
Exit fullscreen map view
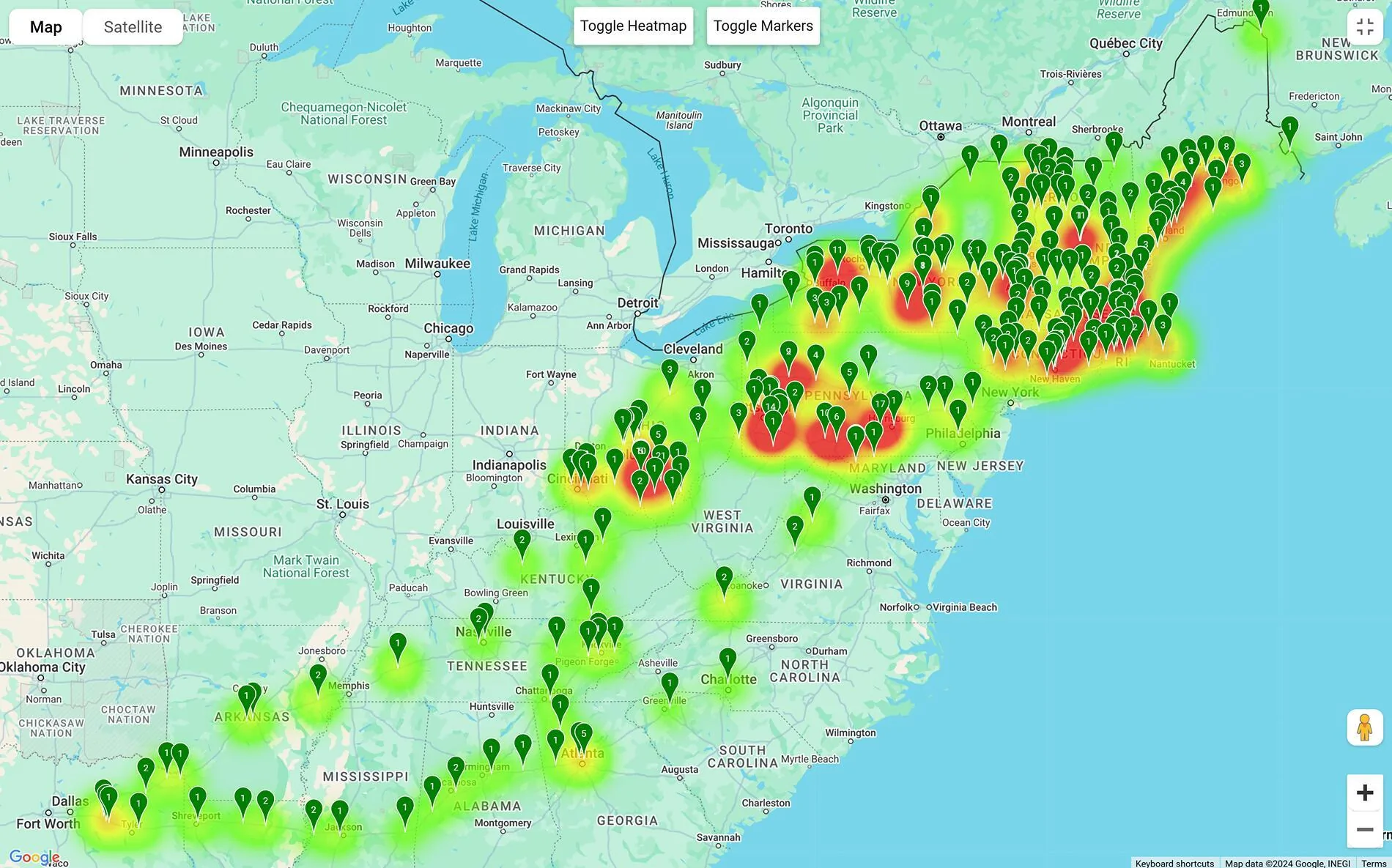pyautogui.click(x=1365, y=27)
